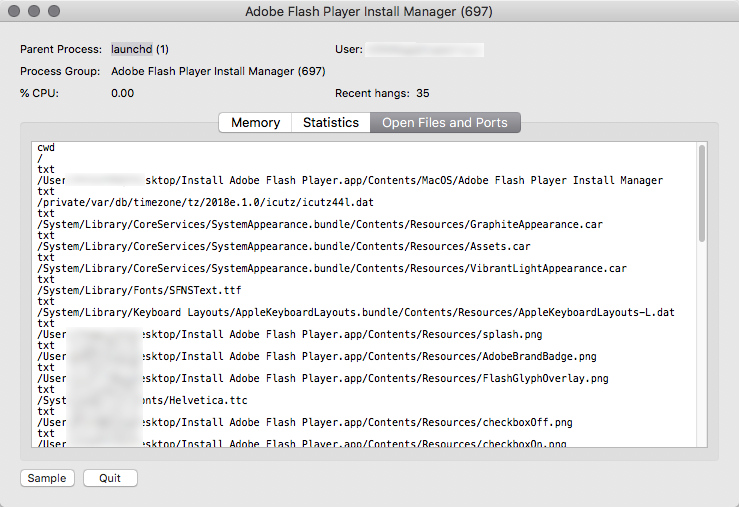Image resolution: width=739 pixels, height=507 pixels.
Task: Click the Process Group value link
Action: [218, 71]
